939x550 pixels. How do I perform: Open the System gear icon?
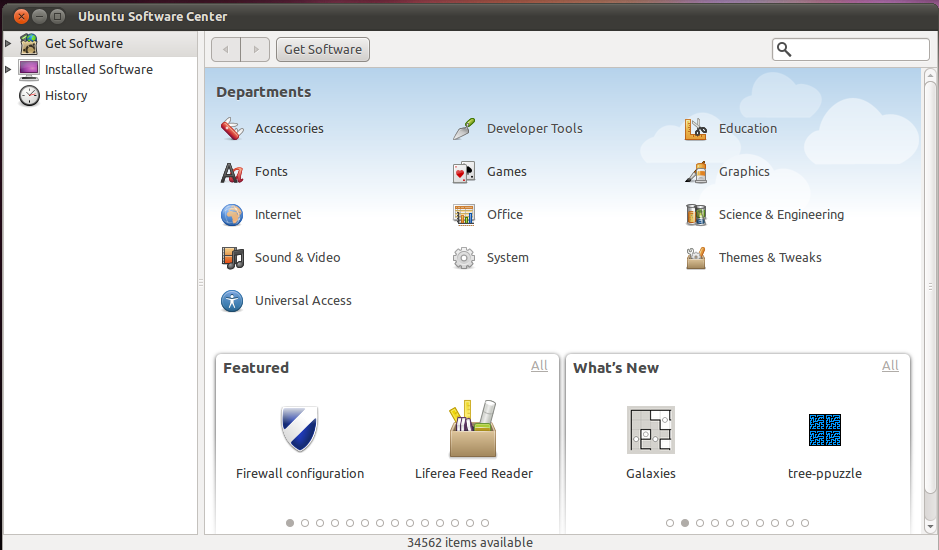[x=464, y=258]
